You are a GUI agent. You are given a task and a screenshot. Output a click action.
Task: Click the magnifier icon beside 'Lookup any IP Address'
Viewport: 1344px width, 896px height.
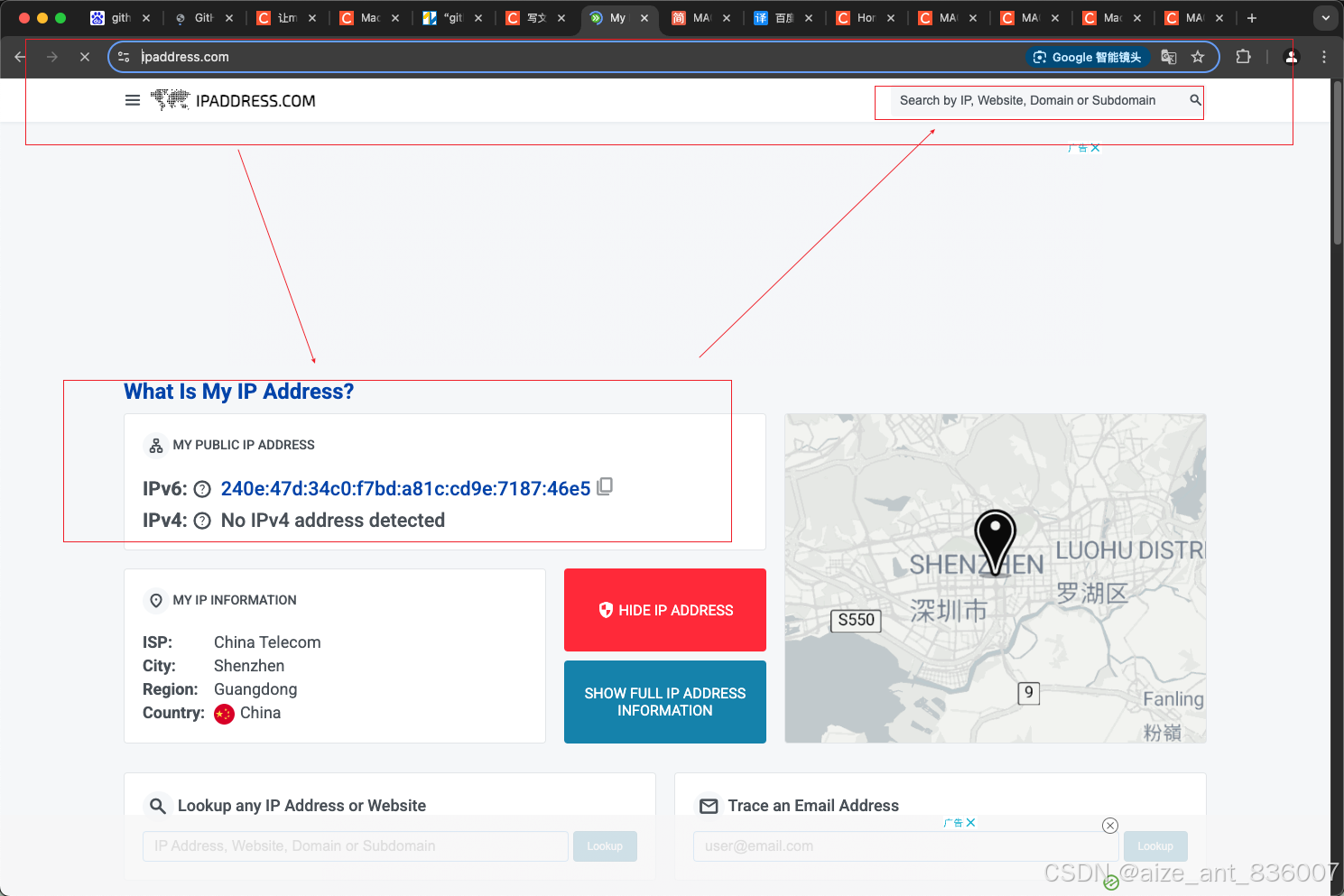pyautogui.click(x=158, y=806)
